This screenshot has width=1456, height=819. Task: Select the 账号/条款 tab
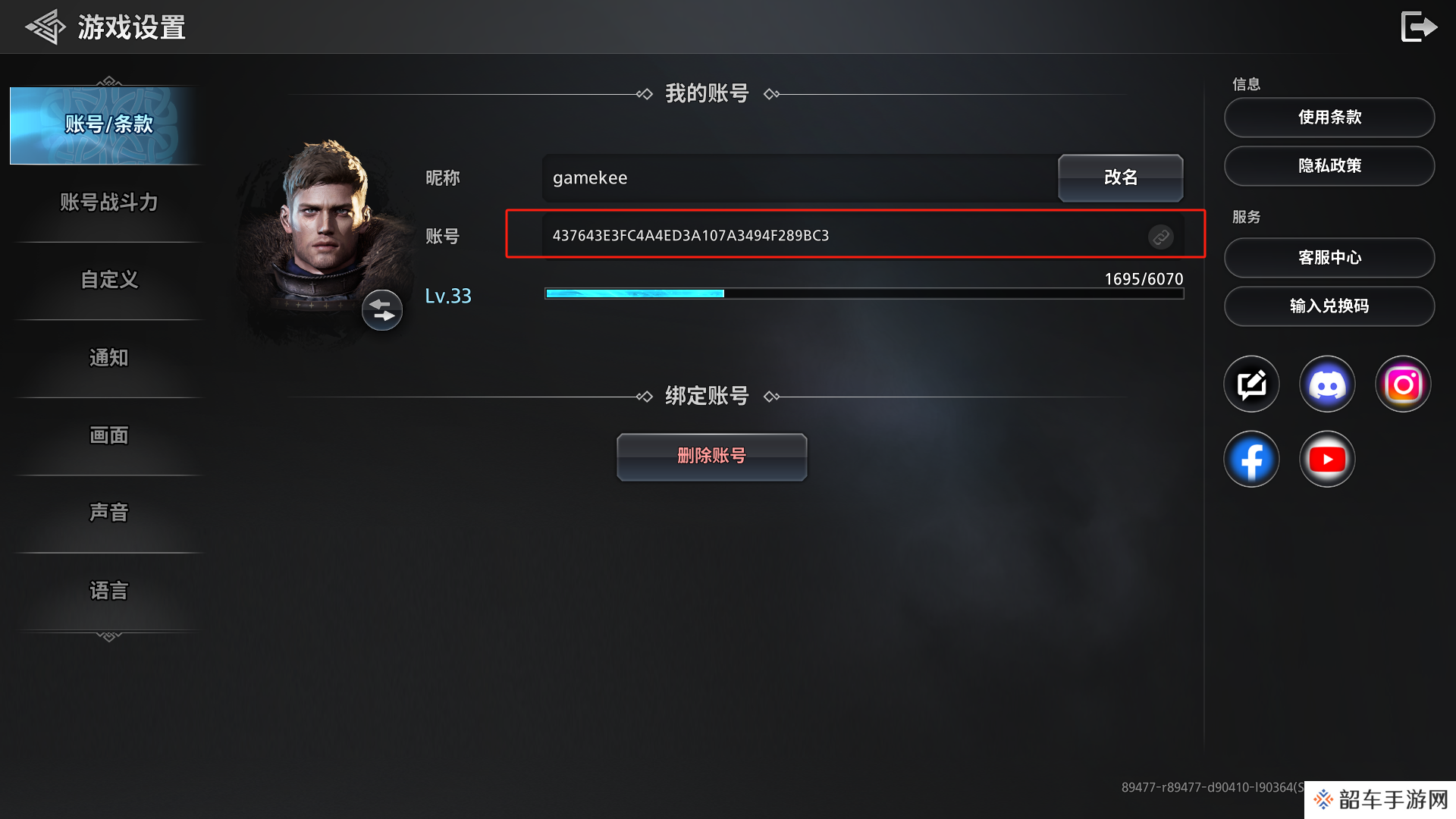[108, 124]
